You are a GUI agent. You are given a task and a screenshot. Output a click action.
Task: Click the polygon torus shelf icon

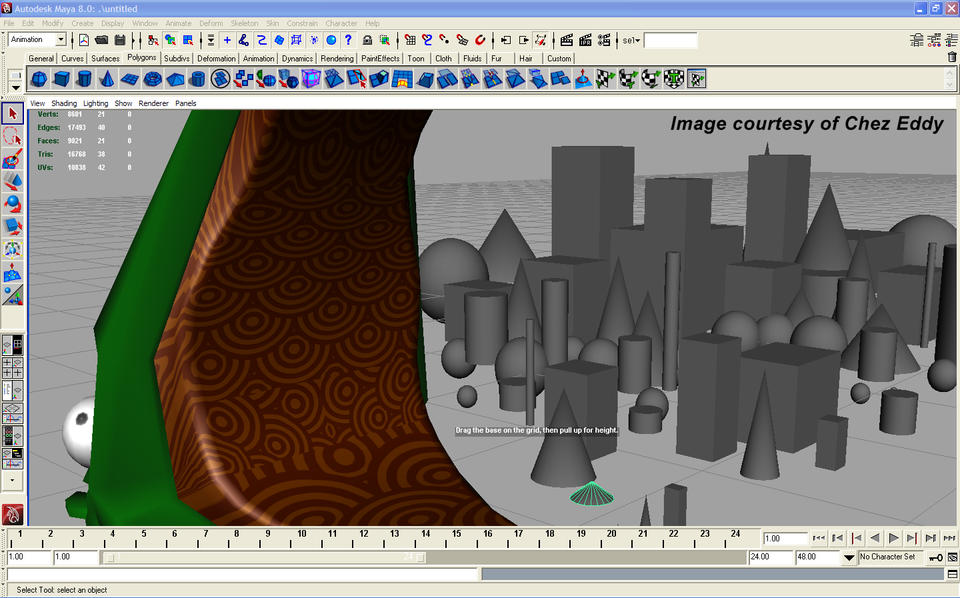152,79
